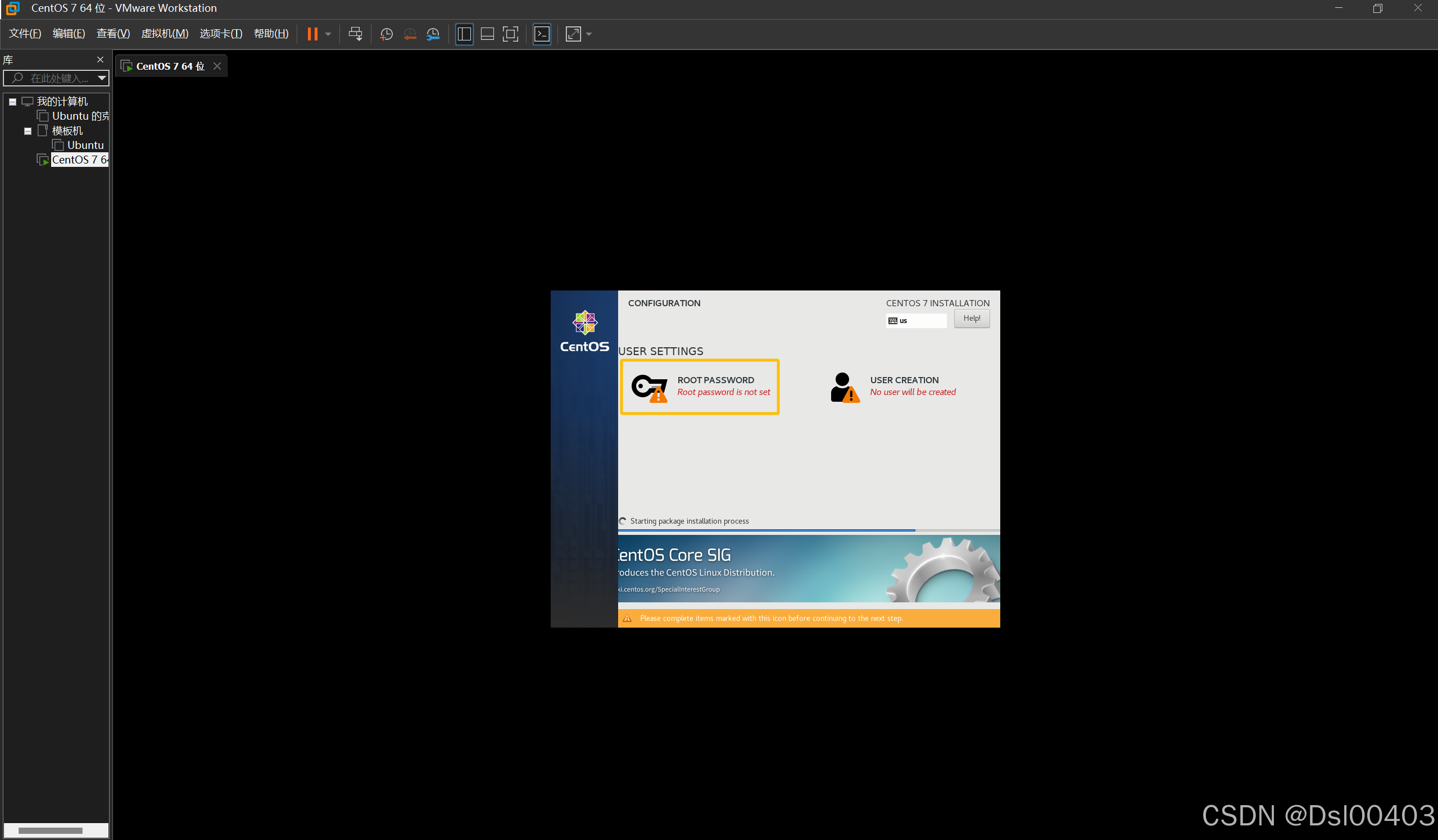
Task: Click the installation progress bar
Action: tap(809, 530)
